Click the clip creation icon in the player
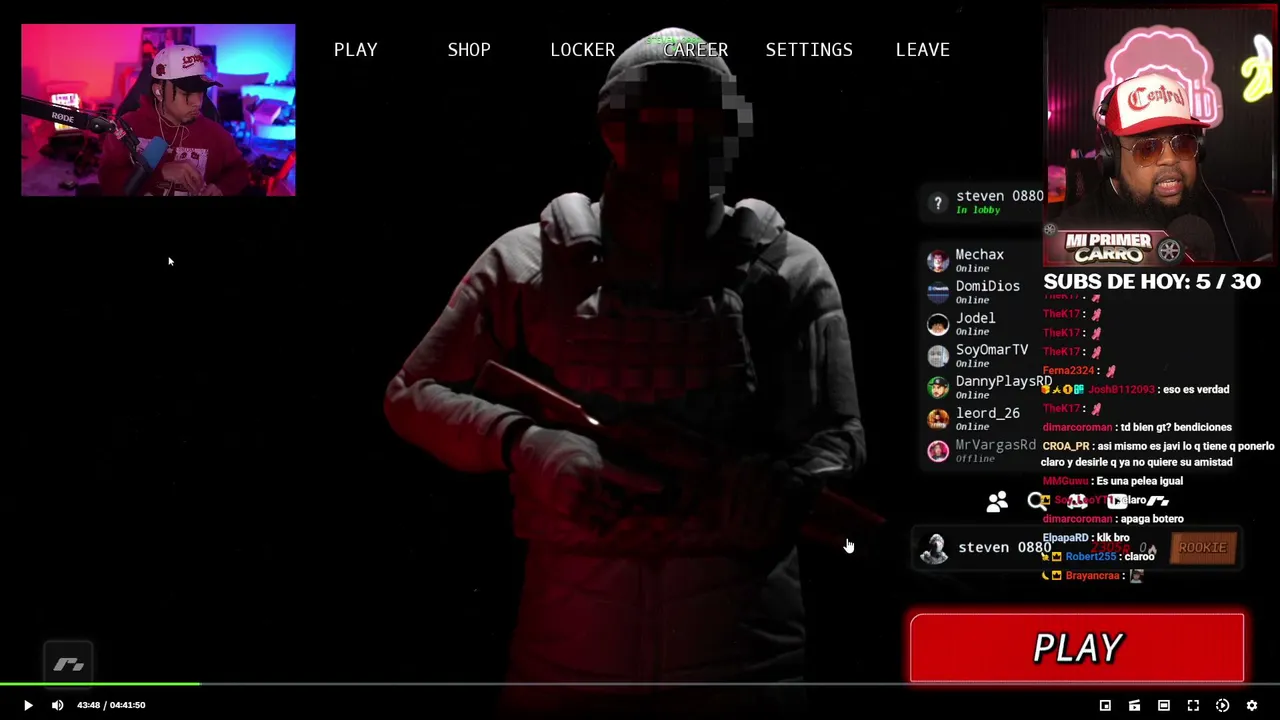 [1134, 705]
